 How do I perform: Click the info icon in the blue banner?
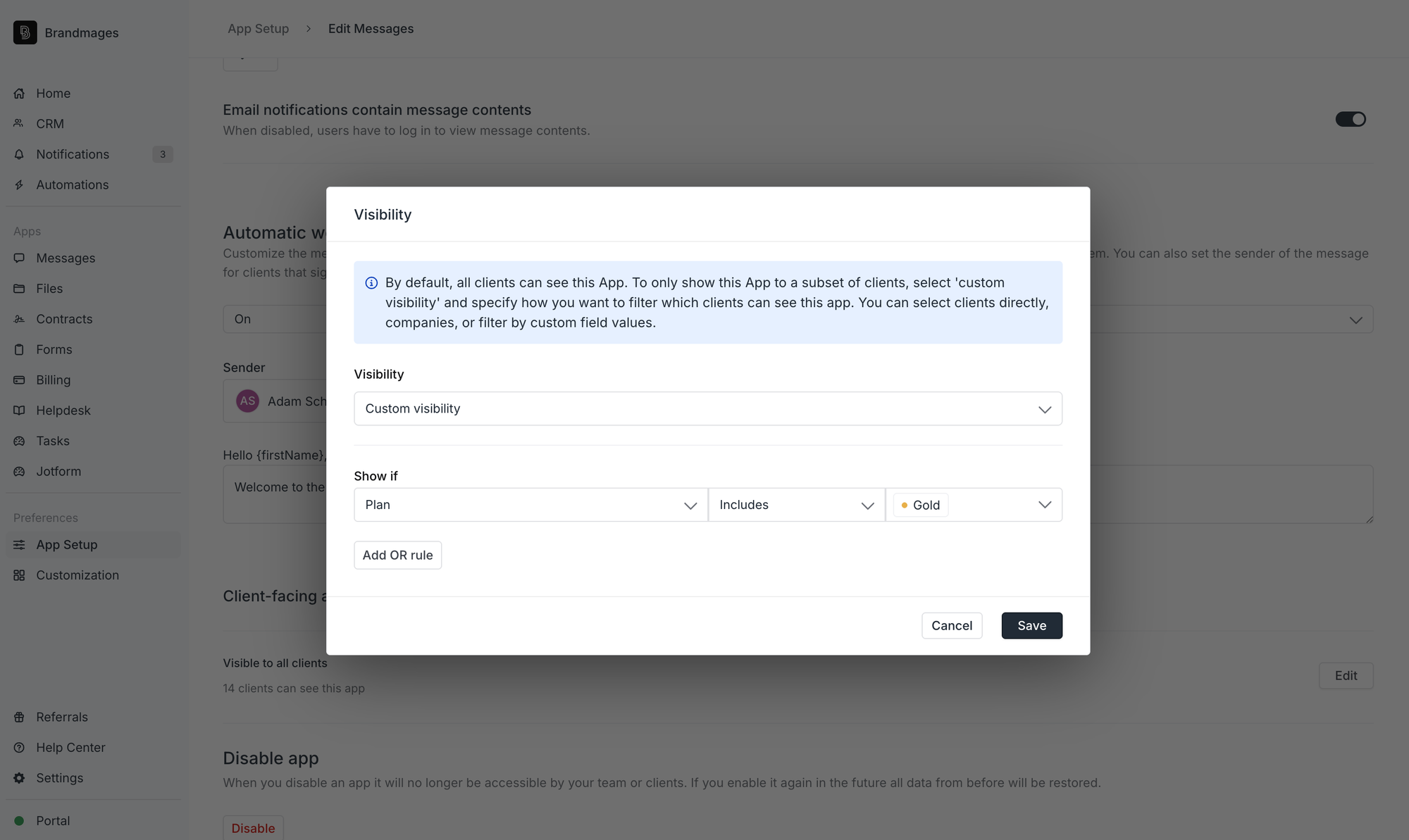coord(371,283)
